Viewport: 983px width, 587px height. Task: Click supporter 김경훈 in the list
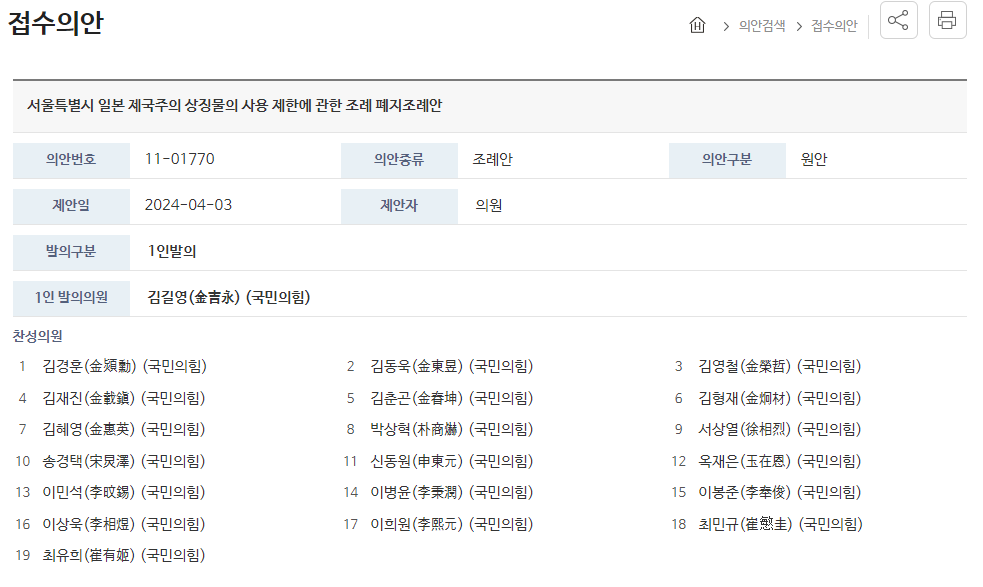(124, 366)
